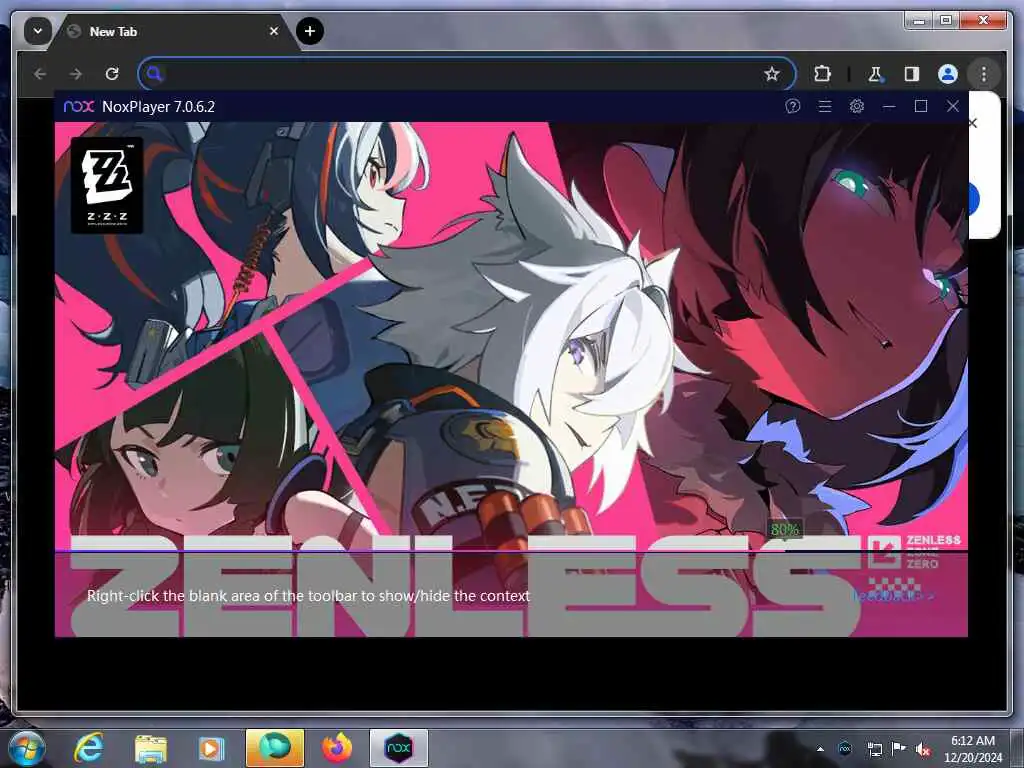Open Chrome extensions puzzle icon
This screenshot has height=768, width=1024.
[822, 74]
